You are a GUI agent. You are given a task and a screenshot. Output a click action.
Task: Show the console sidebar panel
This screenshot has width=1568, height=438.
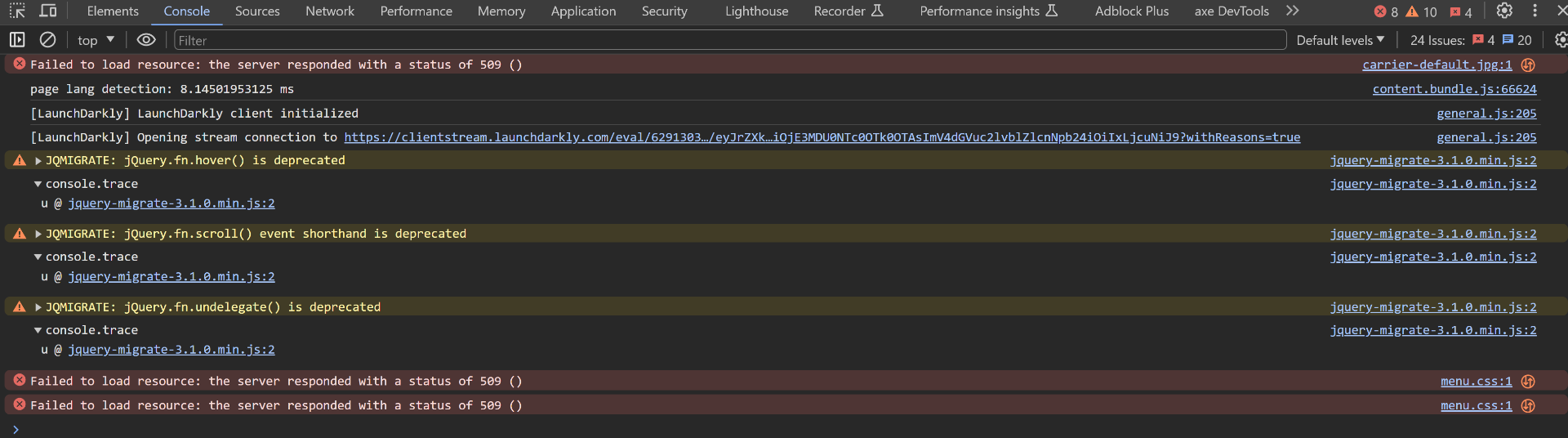tap(17, 40)
